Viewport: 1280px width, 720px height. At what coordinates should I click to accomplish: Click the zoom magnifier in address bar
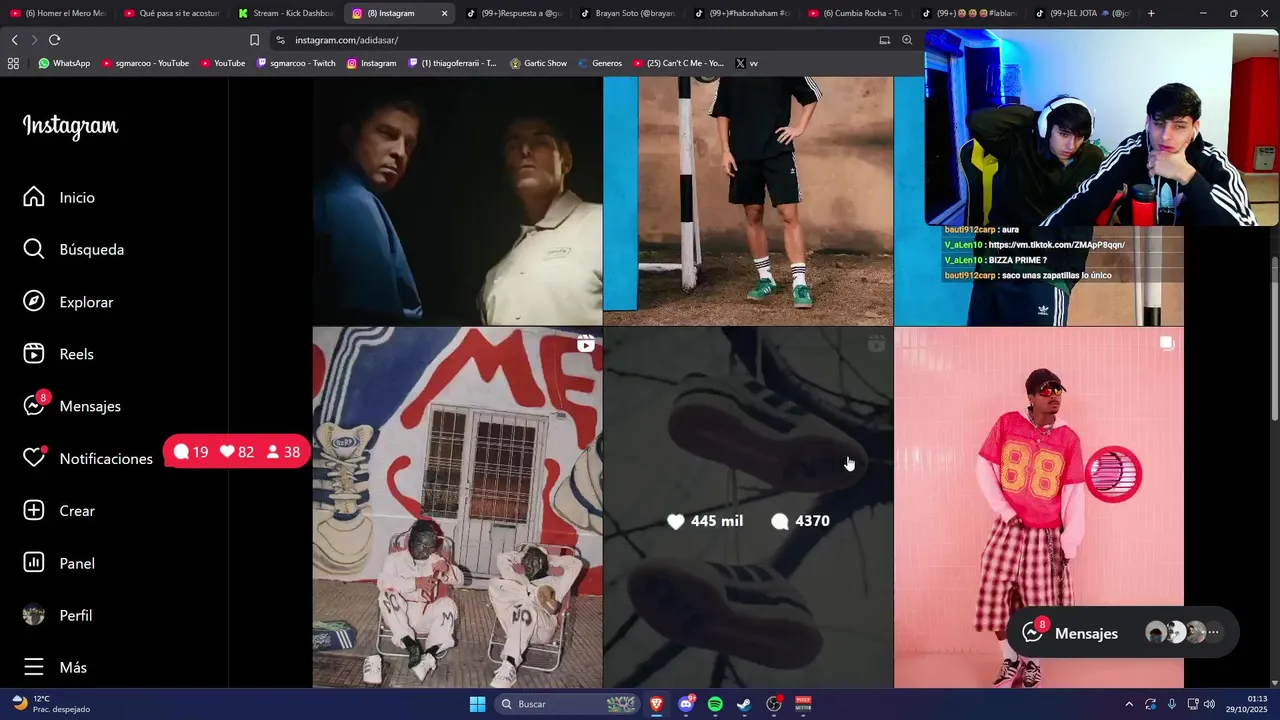[x=907, y=40]
